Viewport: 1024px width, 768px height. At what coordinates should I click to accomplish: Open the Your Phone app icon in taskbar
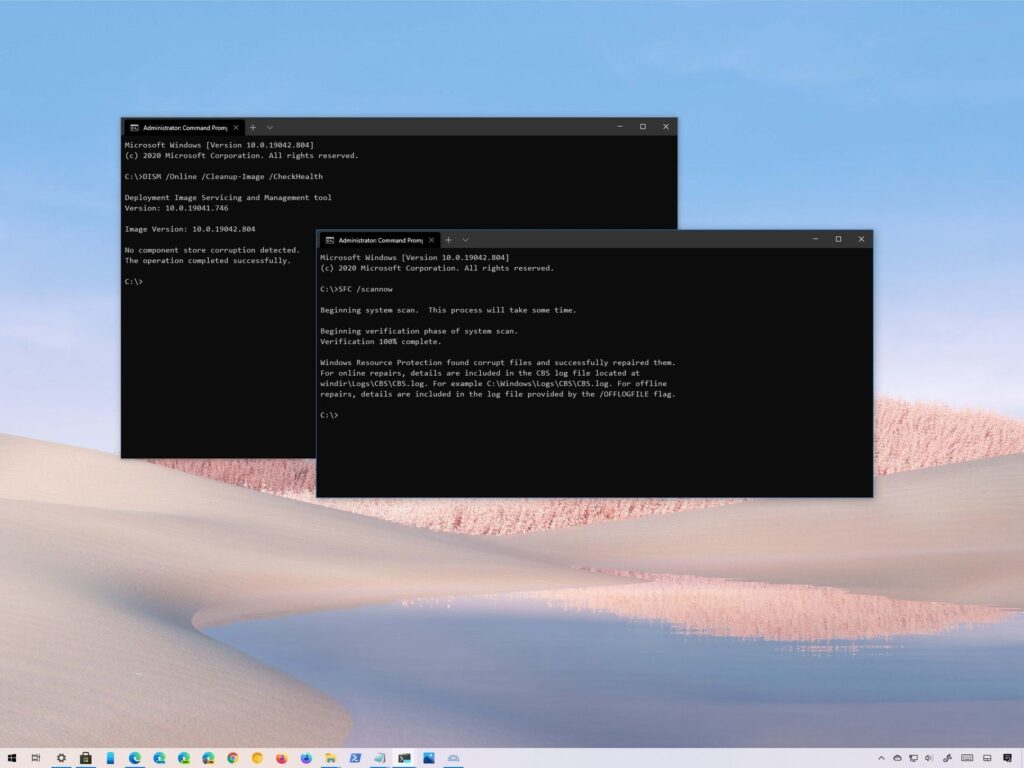point(110,758)
